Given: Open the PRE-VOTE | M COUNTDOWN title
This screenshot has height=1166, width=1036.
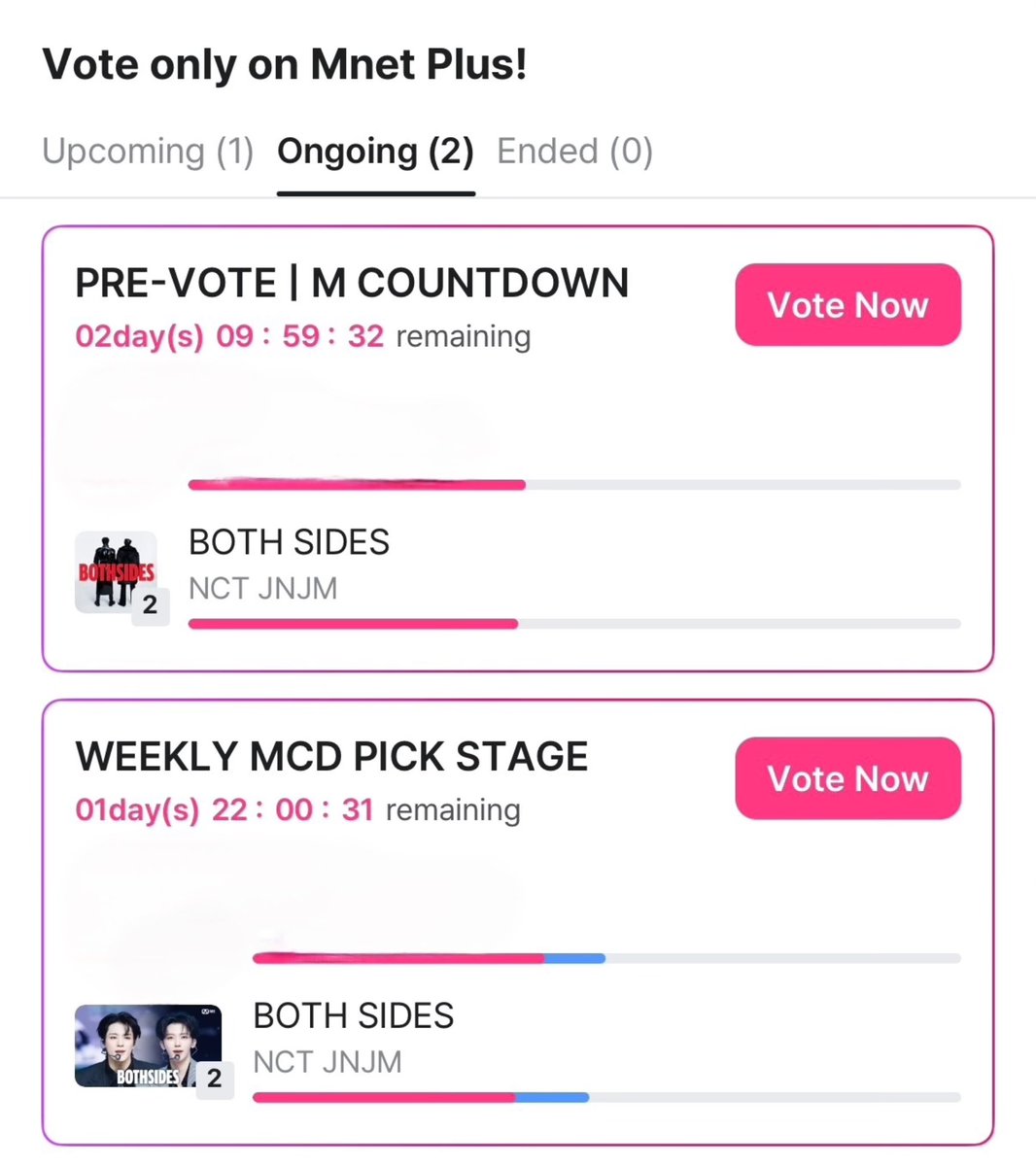Looking at the screenshot, I should click(352, 283).
